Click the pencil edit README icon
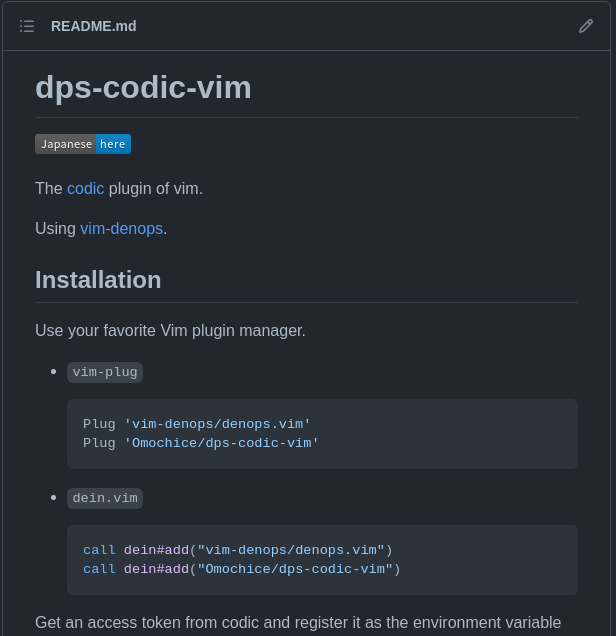The height and width of the screenshot is (636, 616). [x=586, y=26]
